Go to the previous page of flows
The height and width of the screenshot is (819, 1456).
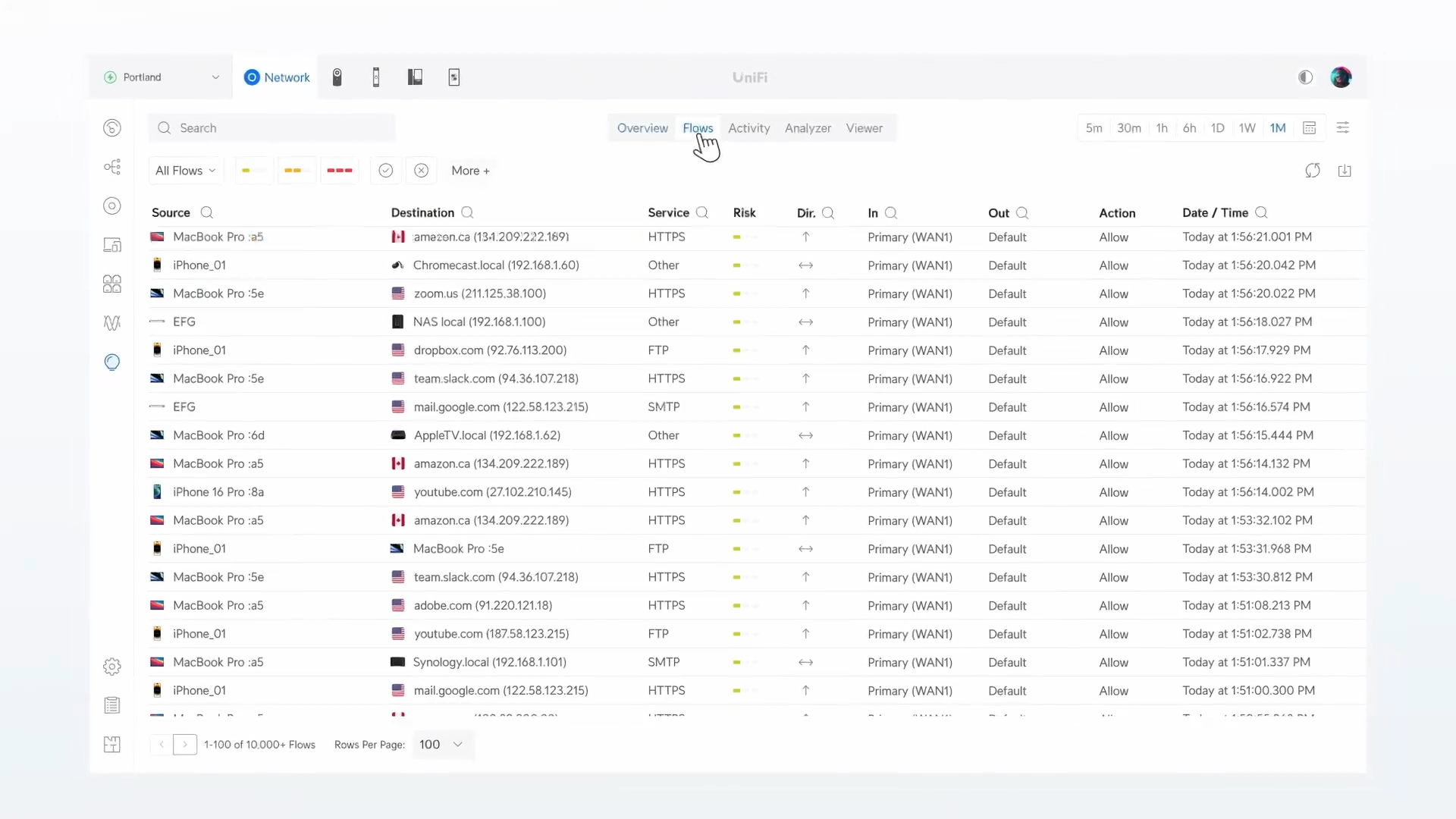click(161, 745)
